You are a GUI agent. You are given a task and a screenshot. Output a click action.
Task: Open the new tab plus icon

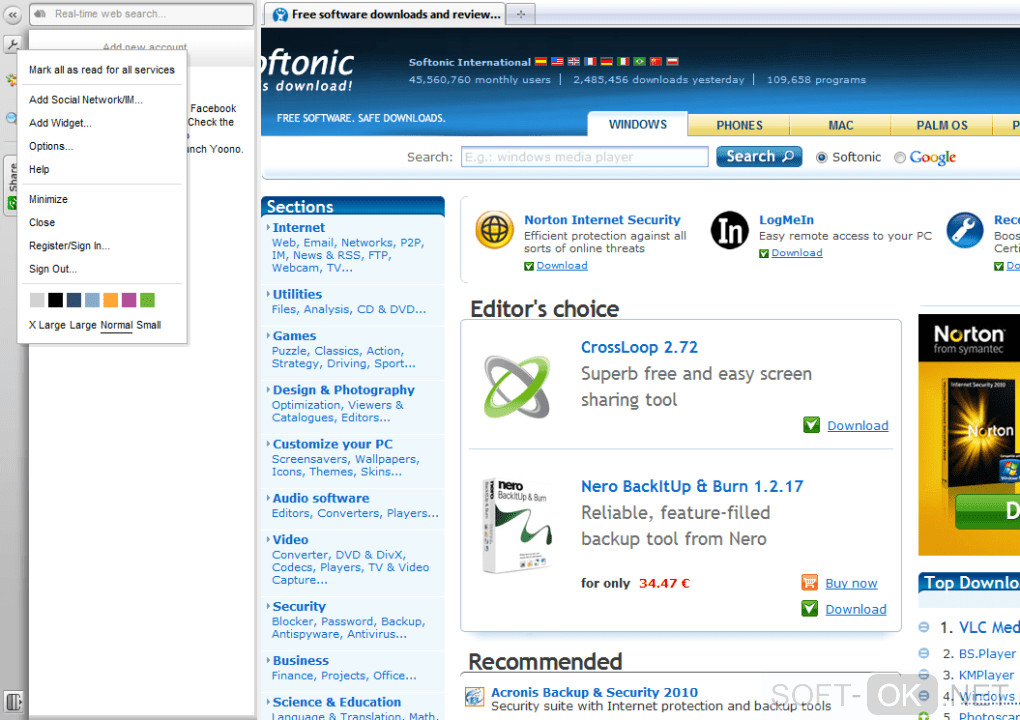(x=520, y=14)
